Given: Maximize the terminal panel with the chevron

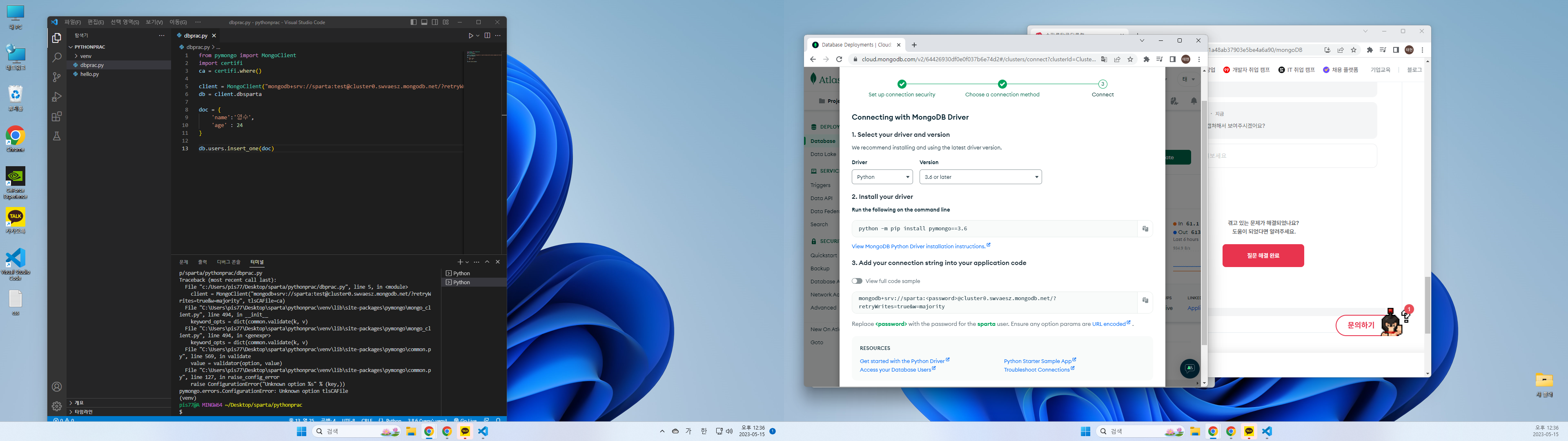Looking at the screenshot, I should [x=487, y=262].
